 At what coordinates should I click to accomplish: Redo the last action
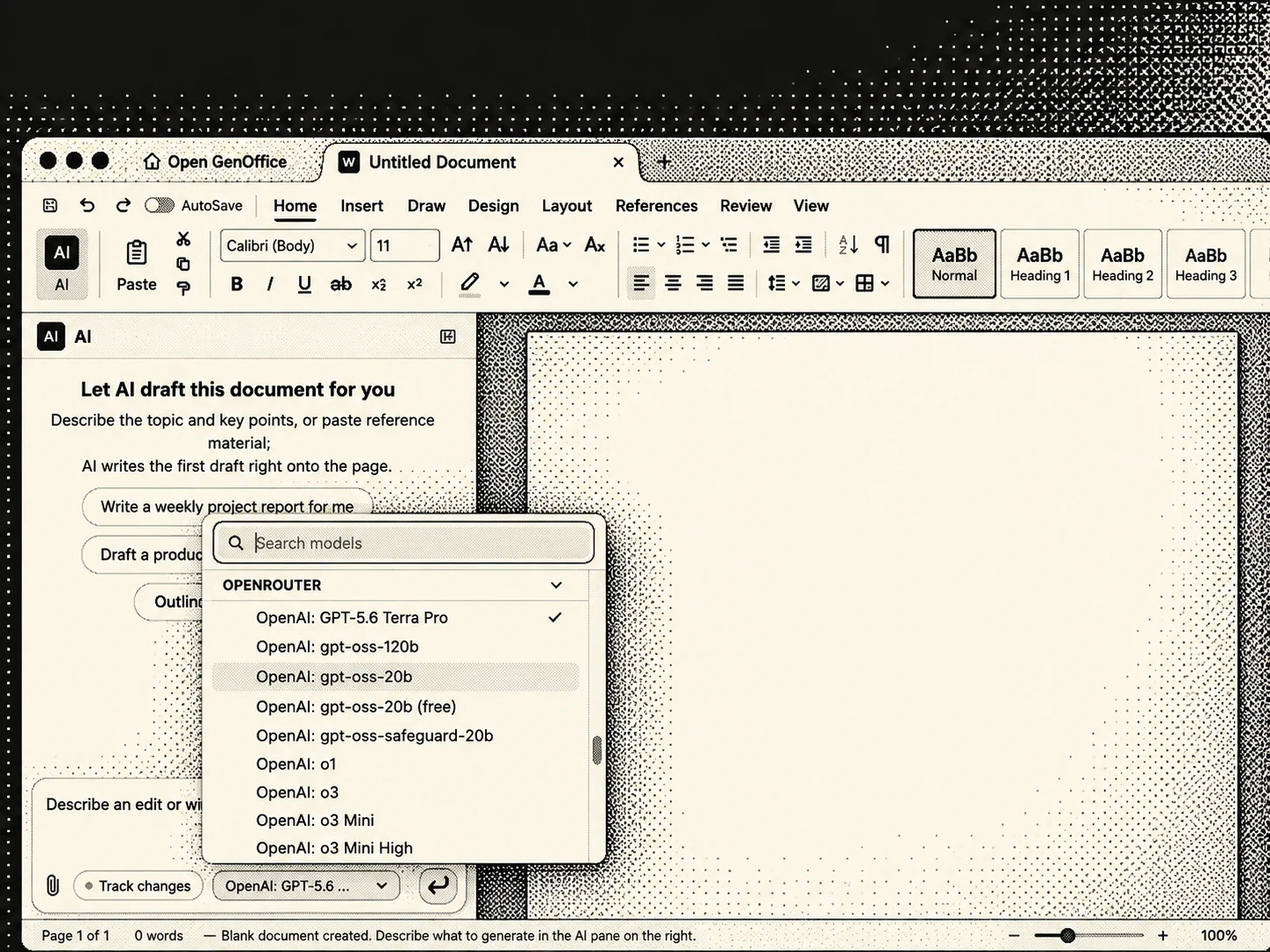click(x=123, y=205)
